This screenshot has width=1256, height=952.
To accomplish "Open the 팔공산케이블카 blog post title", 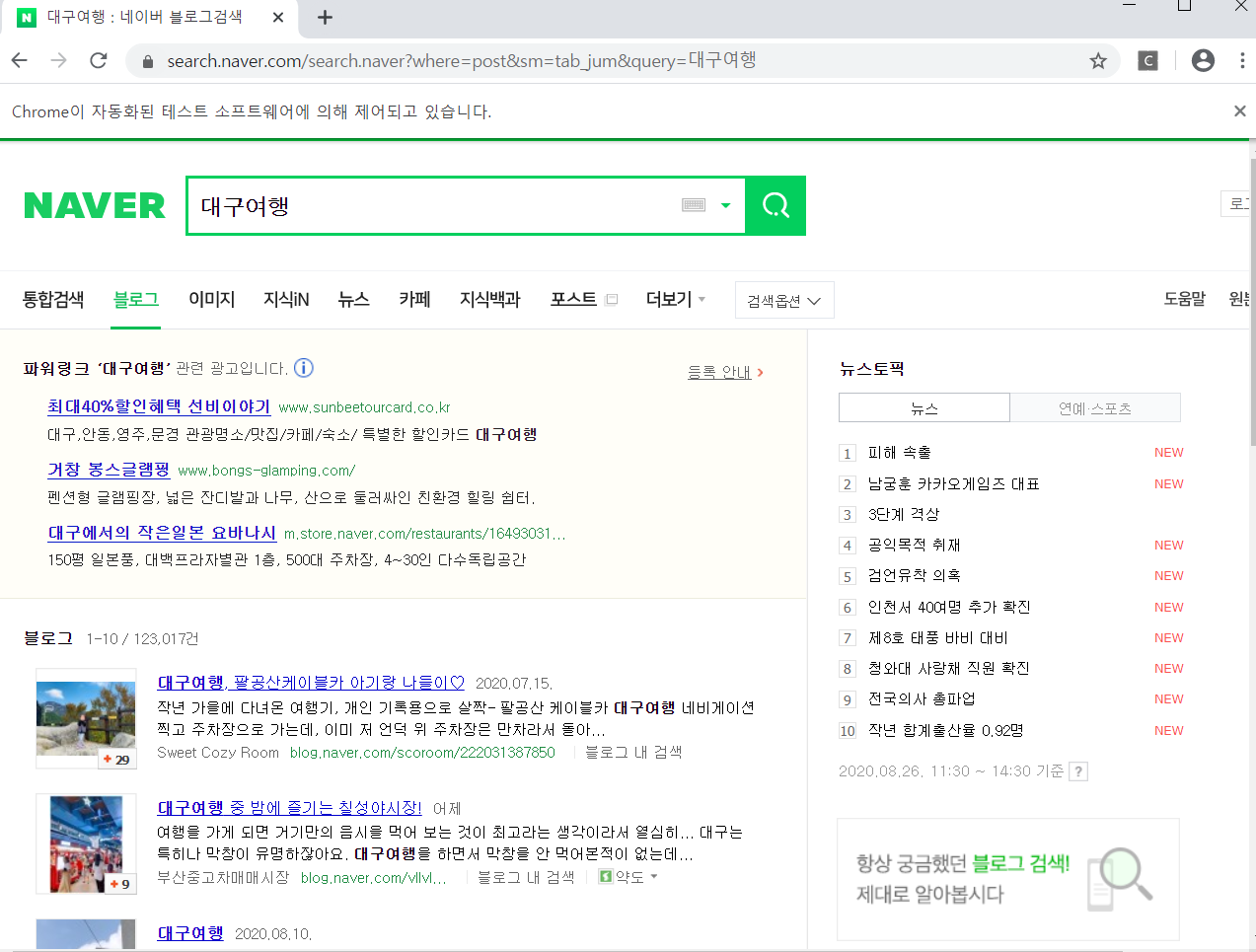I will click(311, 683).
